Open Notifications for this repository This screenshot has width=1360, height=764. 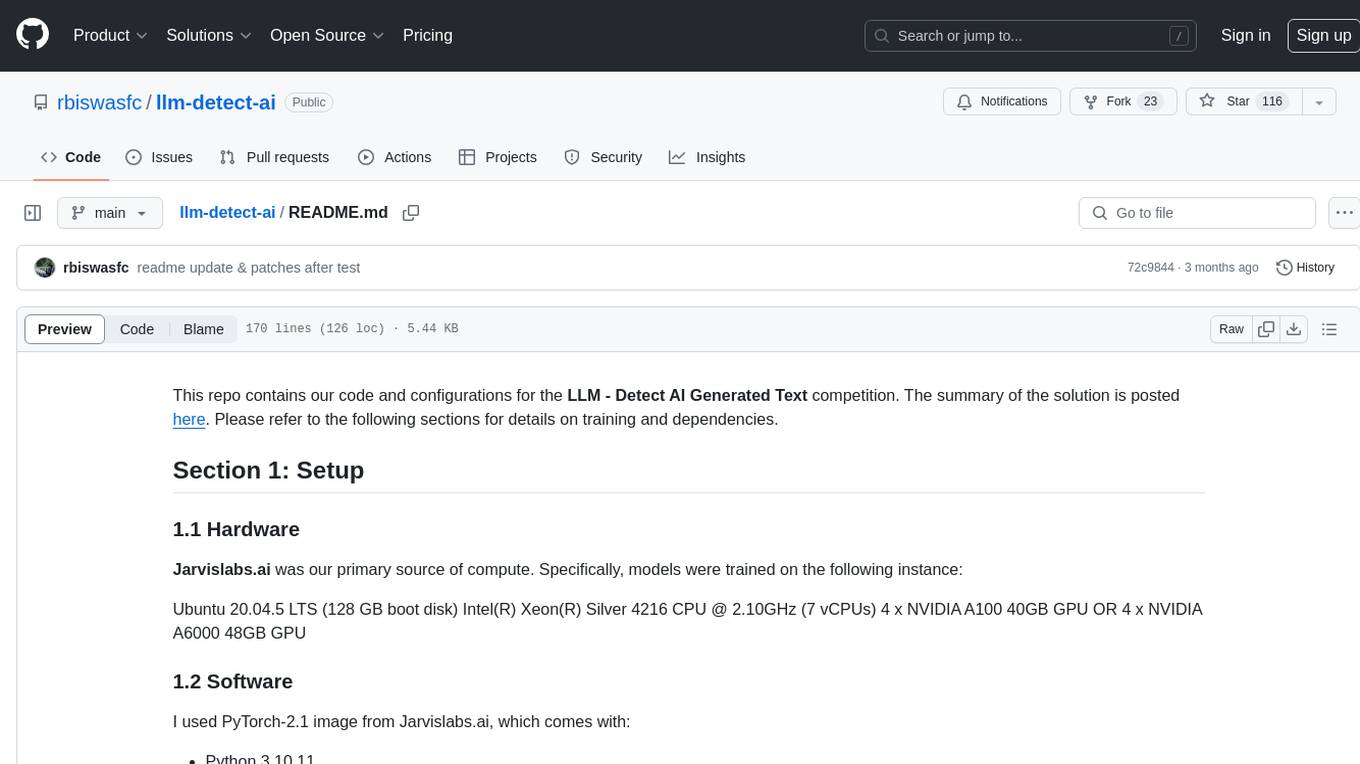coord(1002,101)
